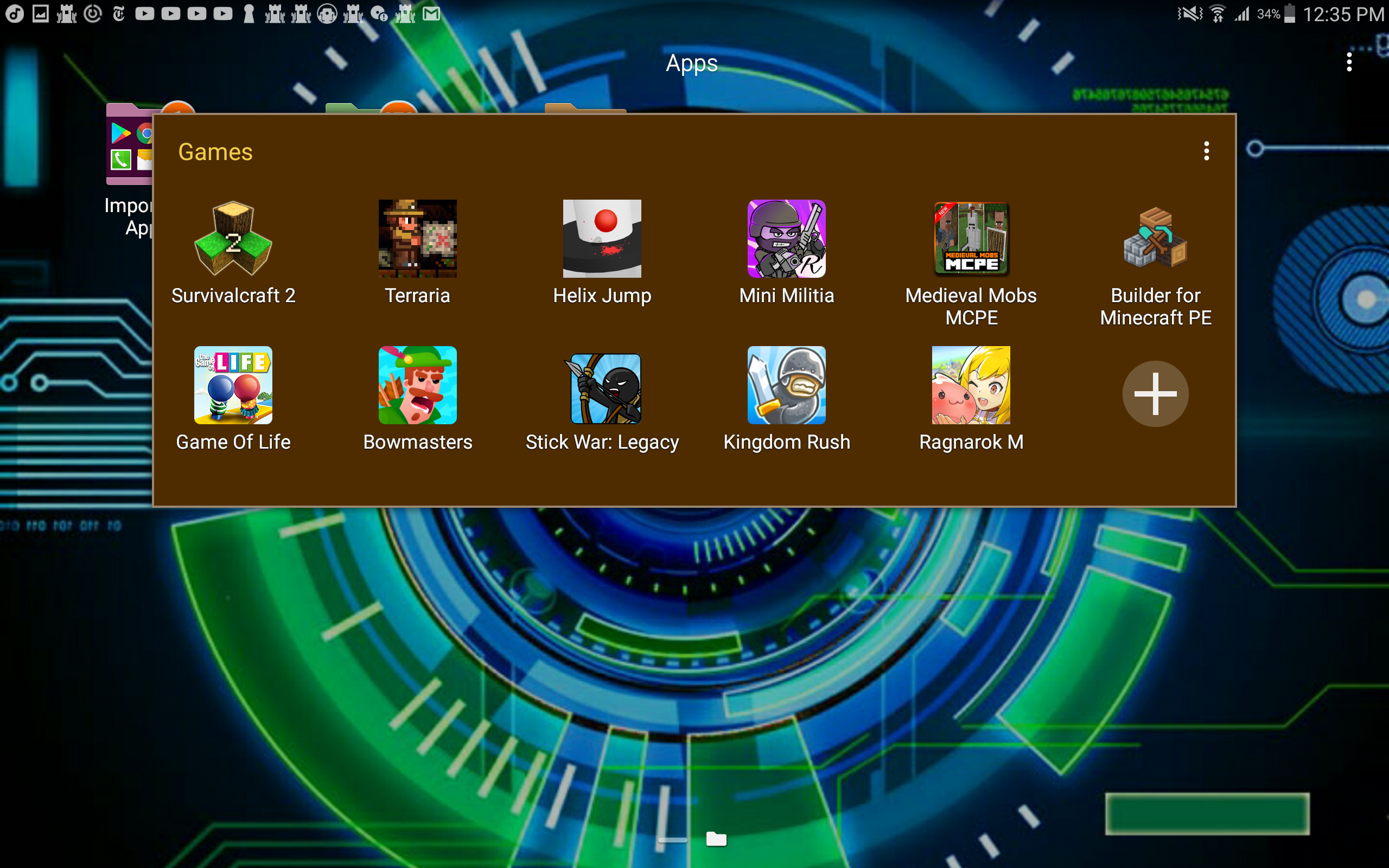Tap the first YouTube notification icon
This screenshot has height=868, width=1389.
click(145, 13)
